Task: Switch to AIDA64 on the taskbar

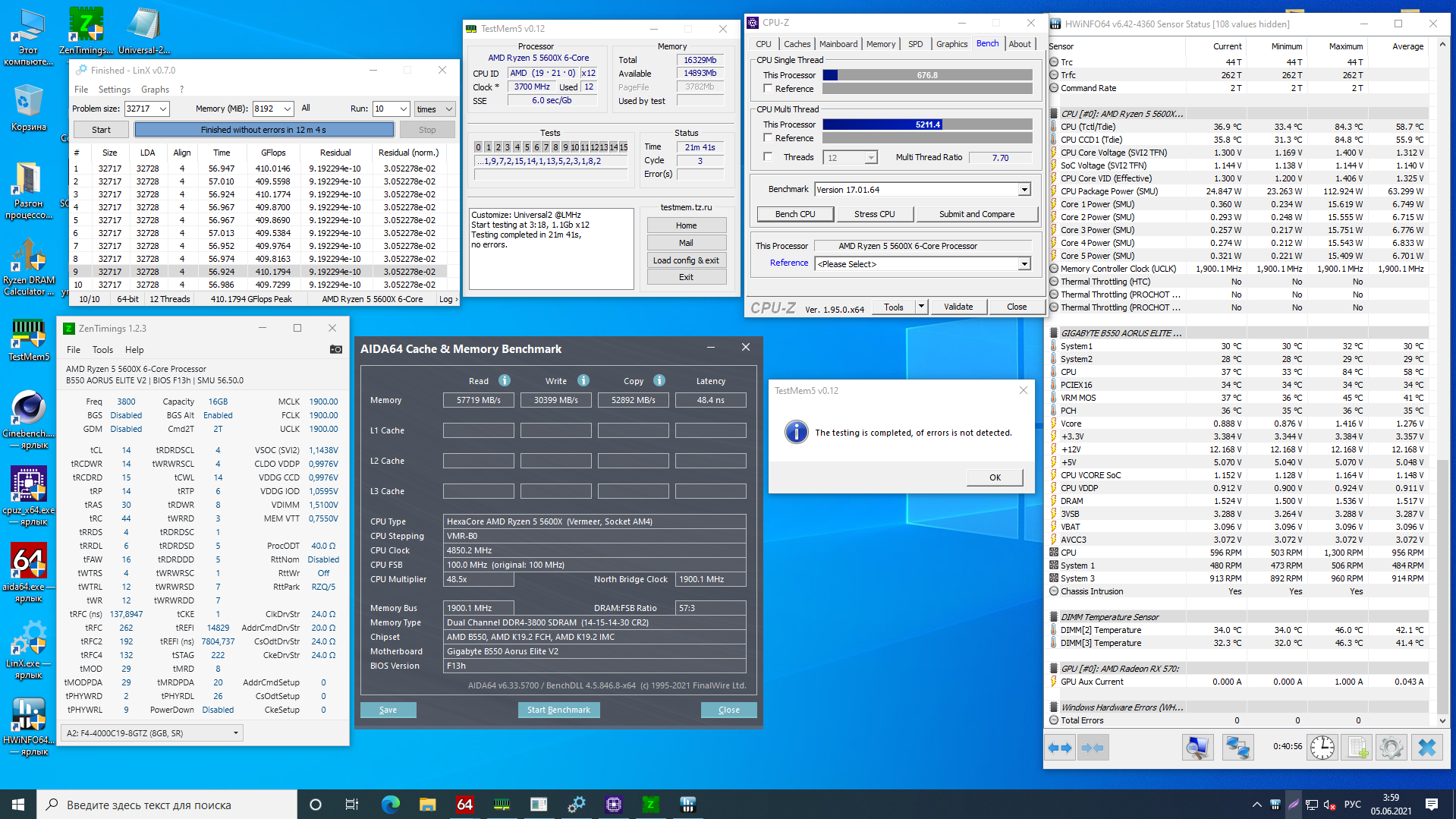Action: click(465, 805)
